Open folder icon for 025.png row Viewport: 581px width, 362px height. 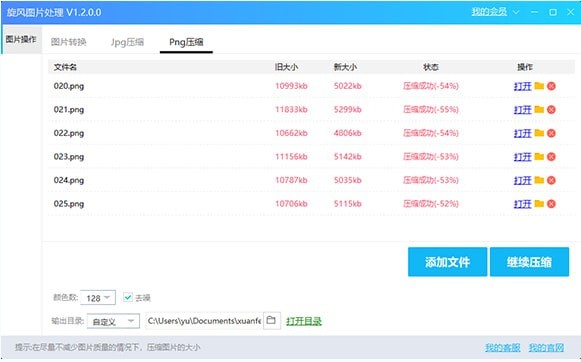click(539, 204)
